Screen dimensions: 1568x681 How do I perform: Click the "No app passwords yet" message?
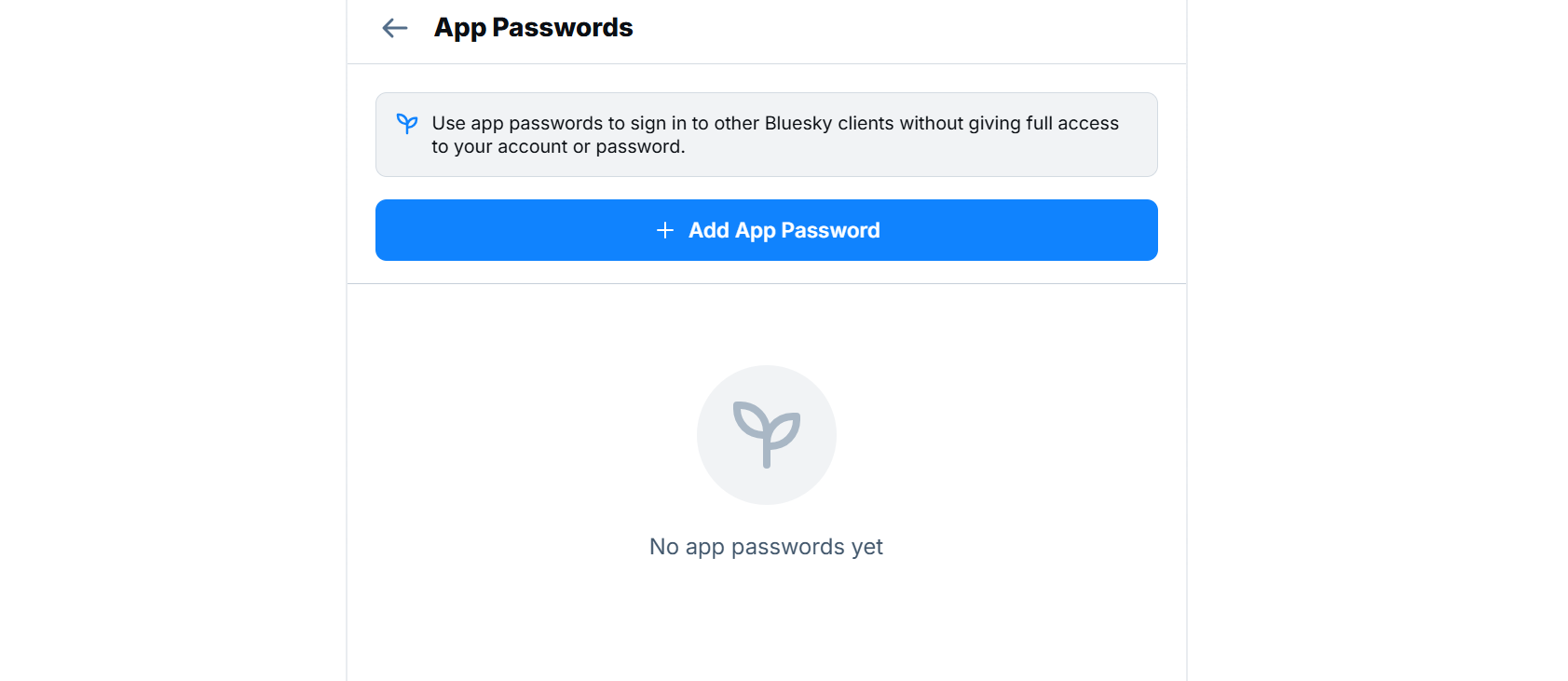(x=766, y=547)
